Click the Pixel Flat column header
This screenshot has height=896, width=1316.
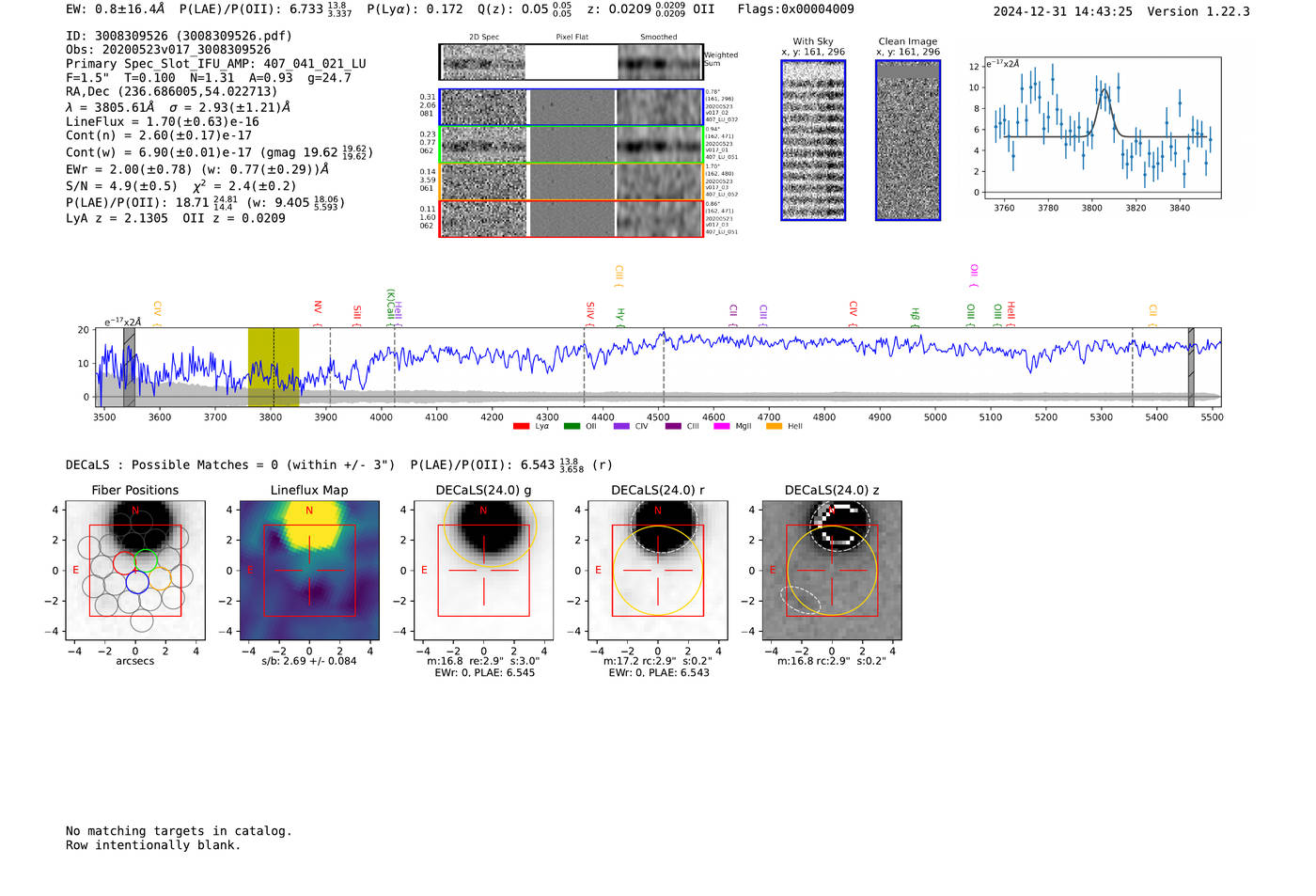[572, 38]
